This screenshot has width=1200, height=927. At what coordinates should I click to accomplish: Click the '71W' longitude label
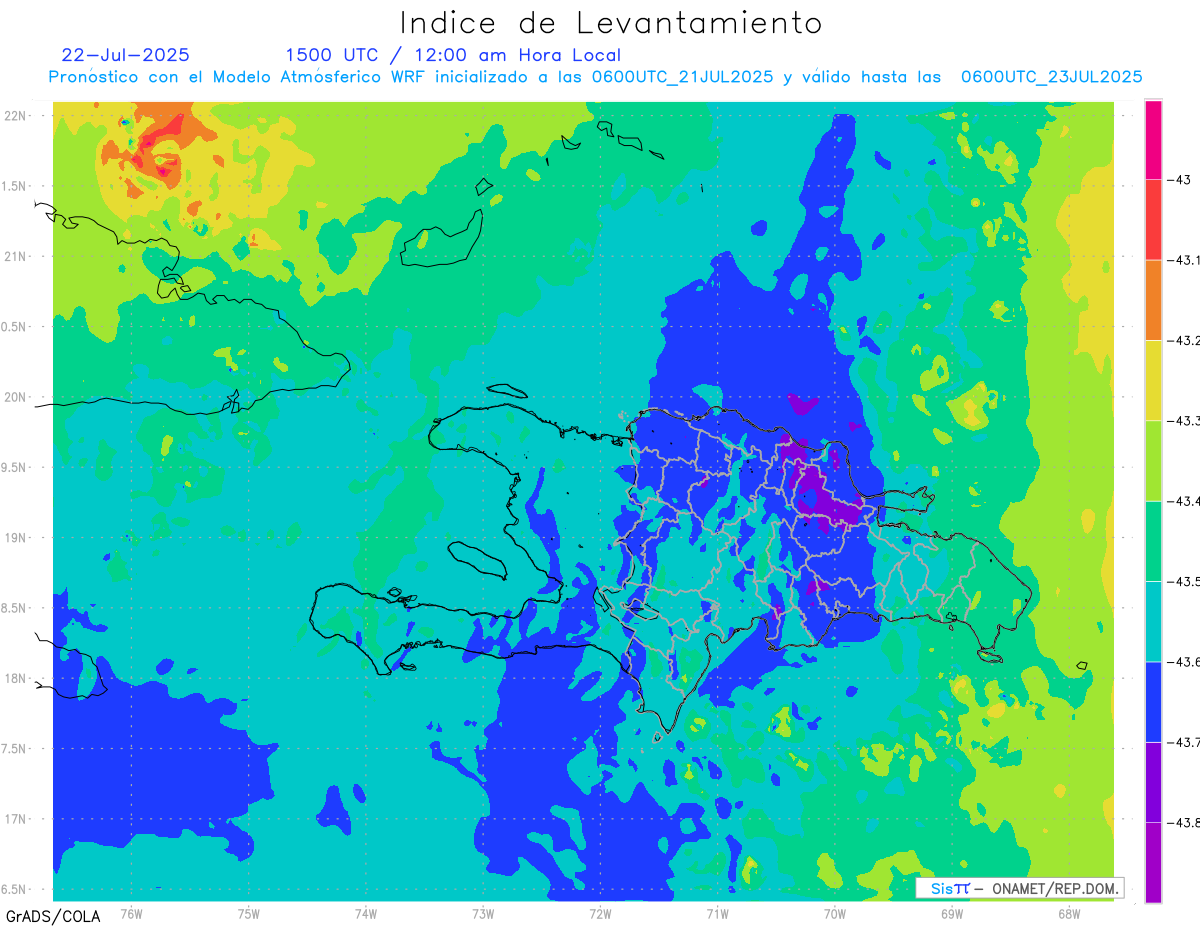pyautogui.click(x=717, y=913)
